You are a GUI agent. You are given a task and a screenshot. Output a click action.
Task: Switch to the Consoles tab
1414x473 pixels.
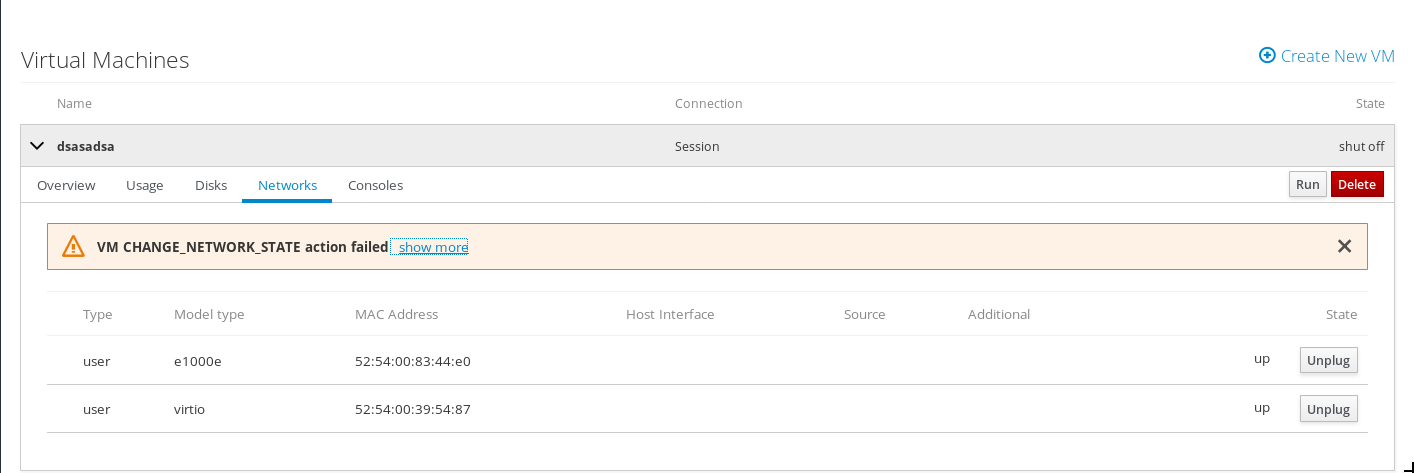click(x=375, y=185)
